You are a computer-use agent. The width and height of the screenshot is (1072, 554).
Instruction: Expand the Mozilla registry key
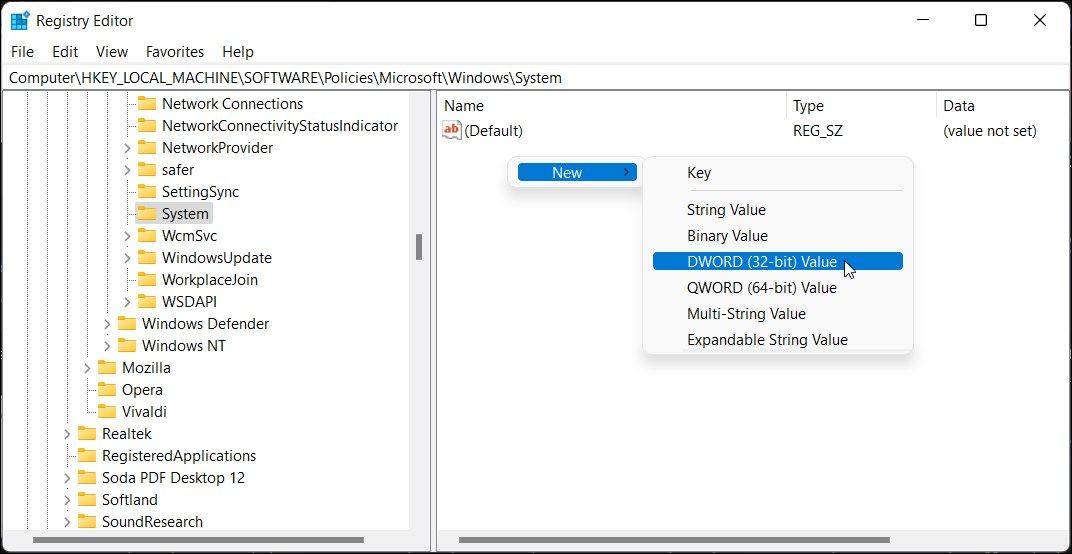pos(87,368)
